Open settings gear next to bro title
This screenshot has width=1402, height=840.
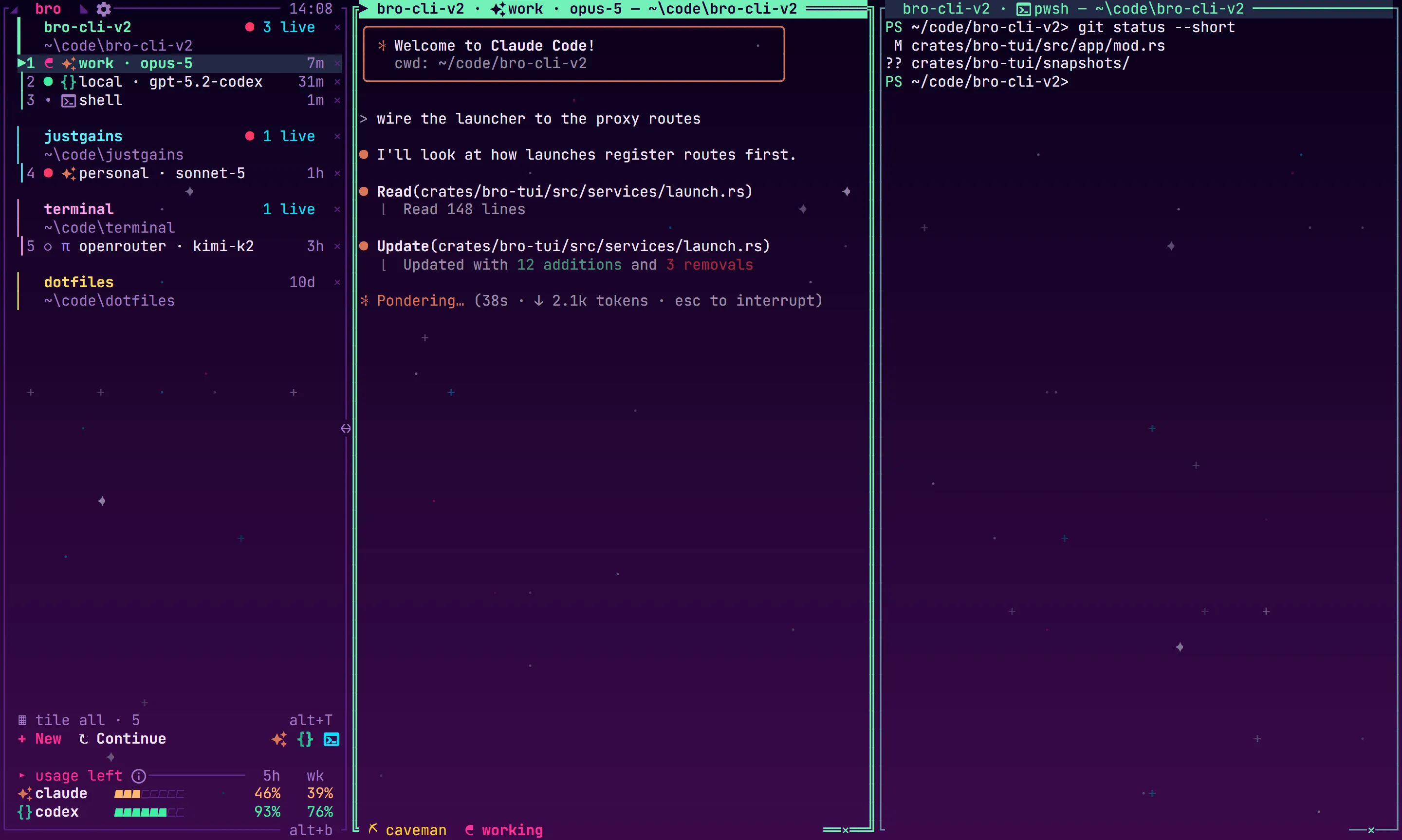(104, 9)
